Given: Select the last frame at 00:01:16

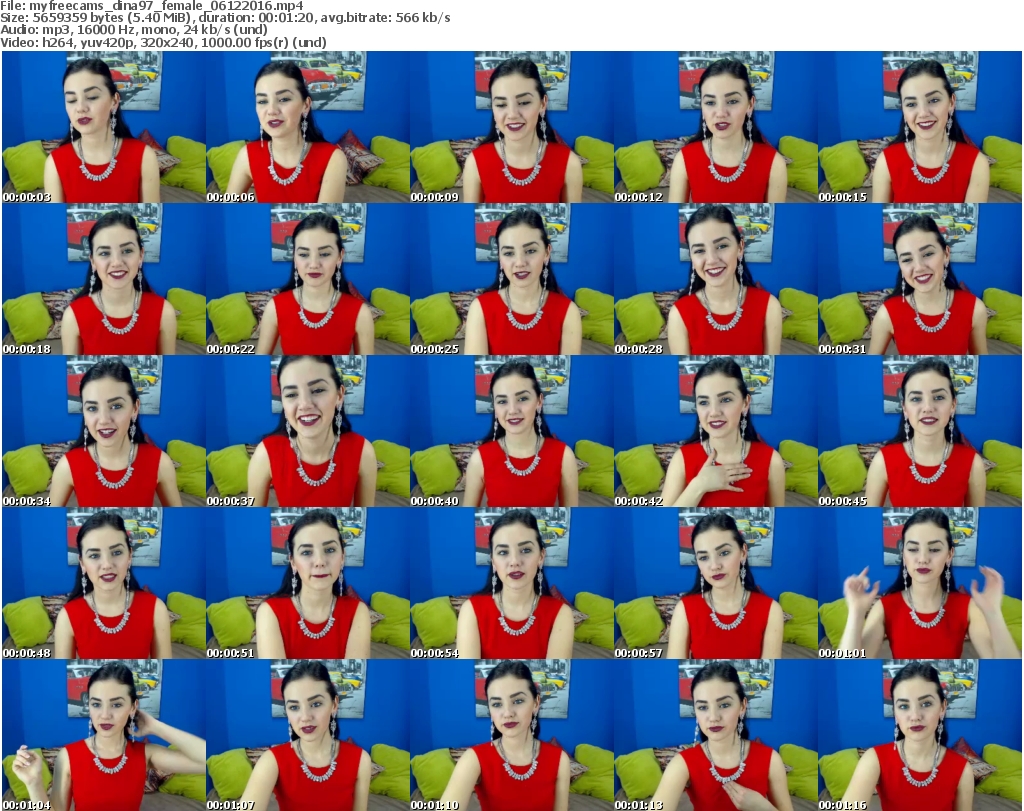Looking at the screenshot, I should click(920, 735).
